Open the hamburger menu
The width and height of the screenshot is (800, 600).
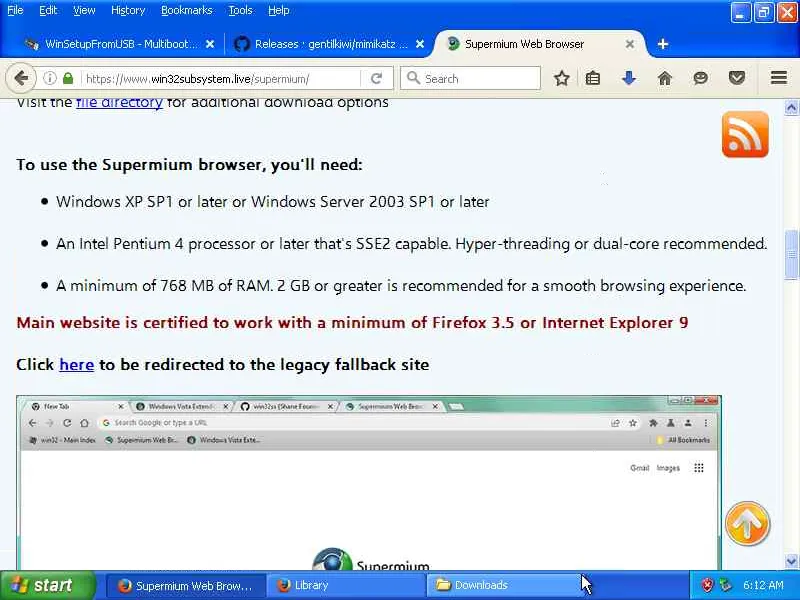click(779, 78)
